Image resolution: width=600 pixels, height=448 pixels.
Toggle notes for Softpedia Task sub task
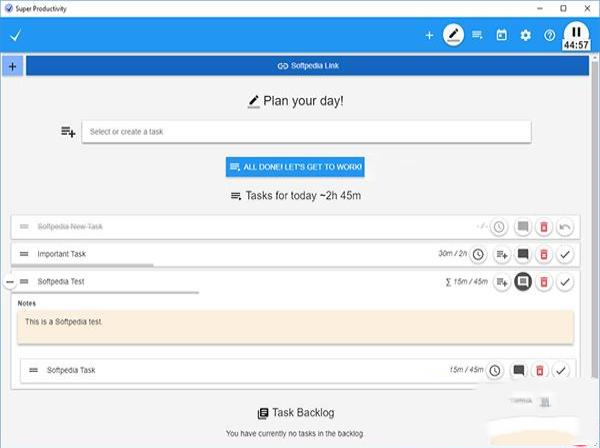[x=518, y=370]
